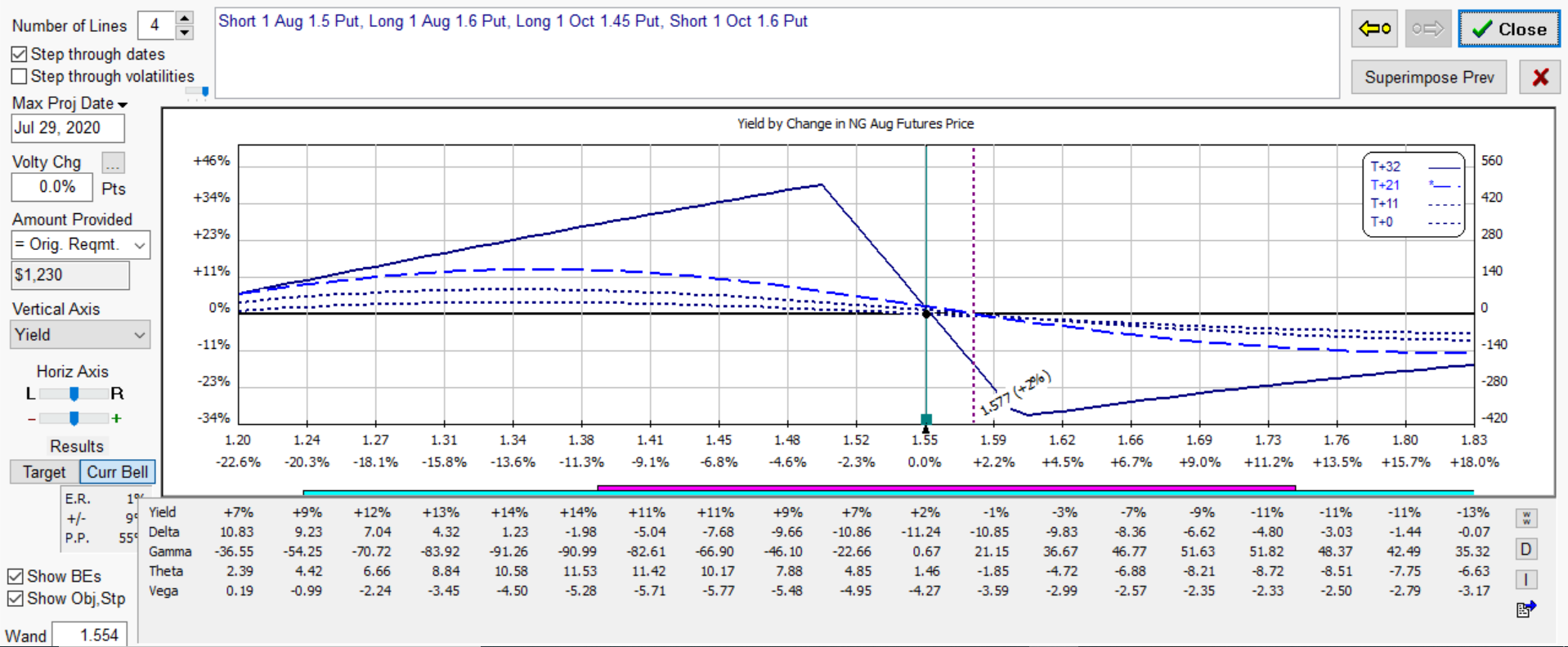The image size is (1568, 647).
Task: Click the Number of Lines input field
Action: pyautogui.click(x=155, y=25)
